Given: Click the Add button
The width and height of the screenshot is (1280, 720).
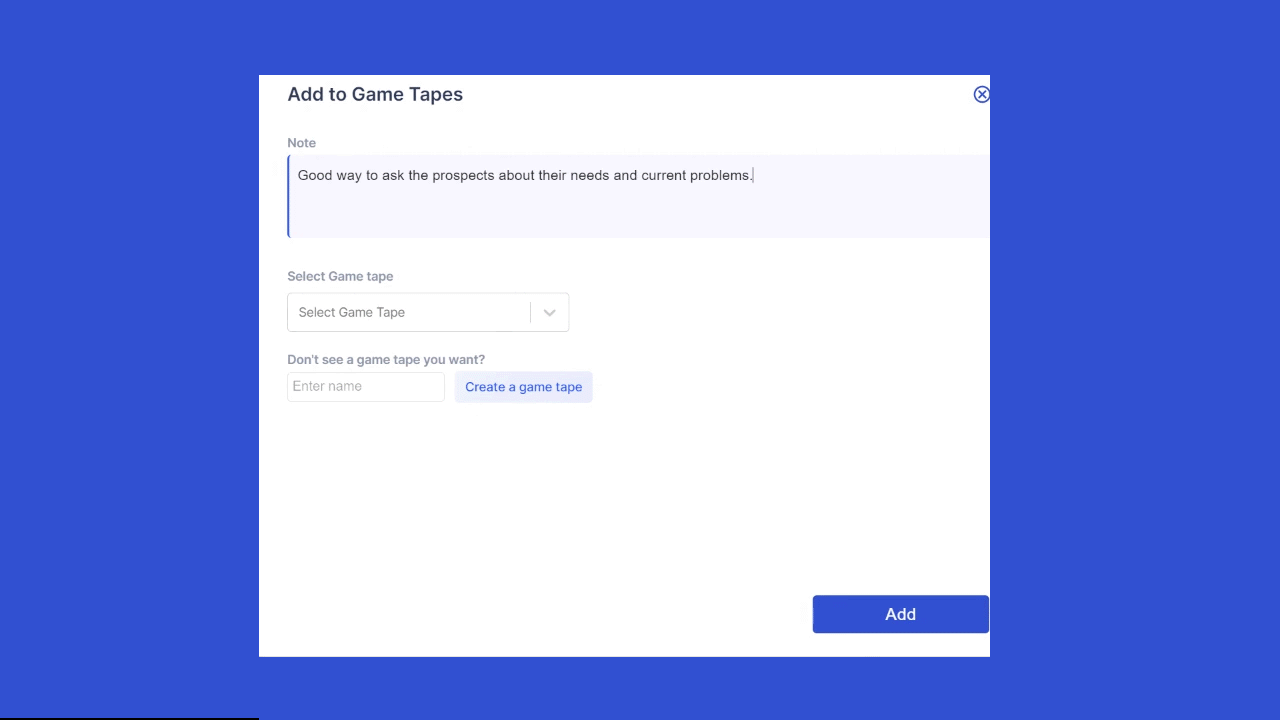Looking at the screenshot, I should [900, 614].
